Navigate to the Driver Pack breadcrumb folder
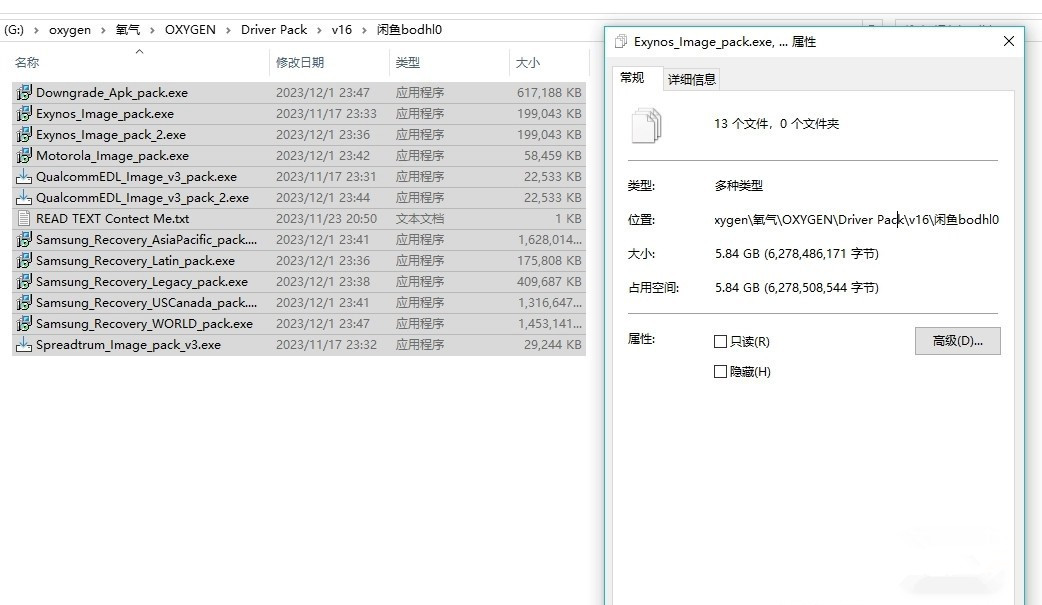 coord(274,30)
